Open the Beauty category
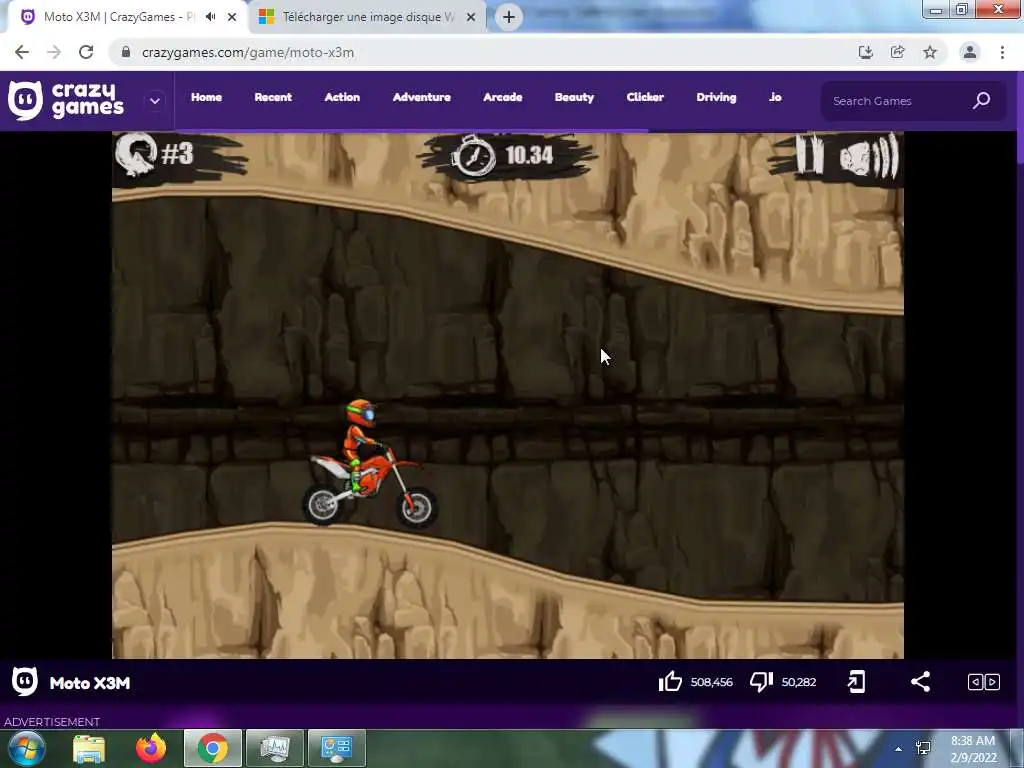1024x768 pixels. tap(575, 97)
